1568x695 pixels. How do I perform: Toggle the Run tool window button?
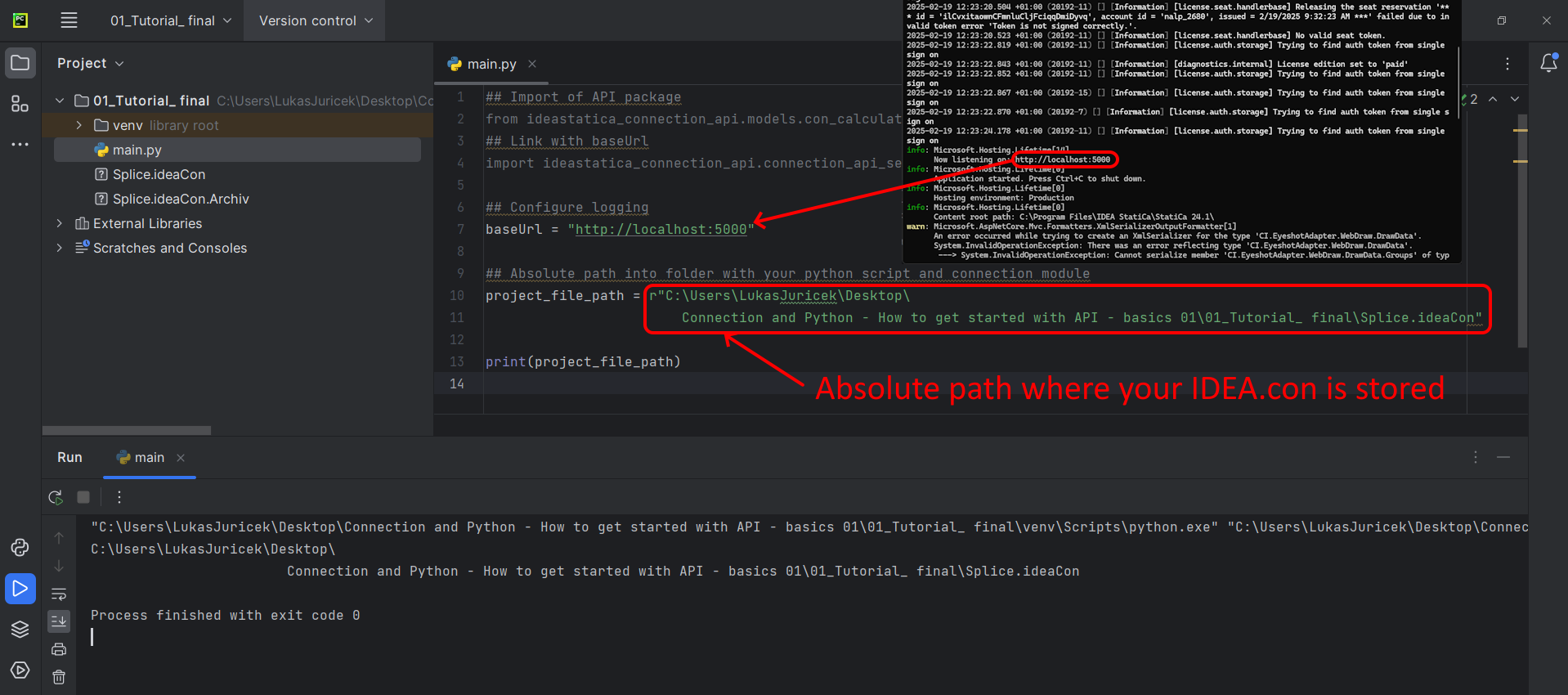tap(20, 589)
